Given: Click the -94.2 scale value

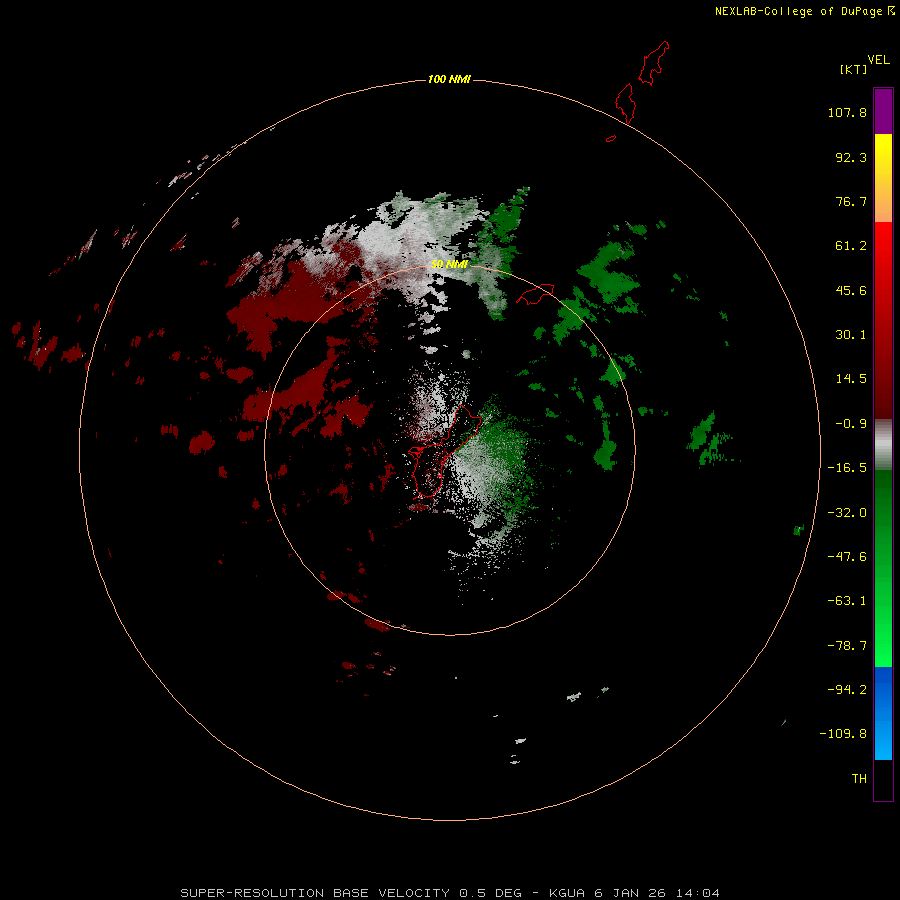Looking at the screenshot, I should click(x=847, y=689).
